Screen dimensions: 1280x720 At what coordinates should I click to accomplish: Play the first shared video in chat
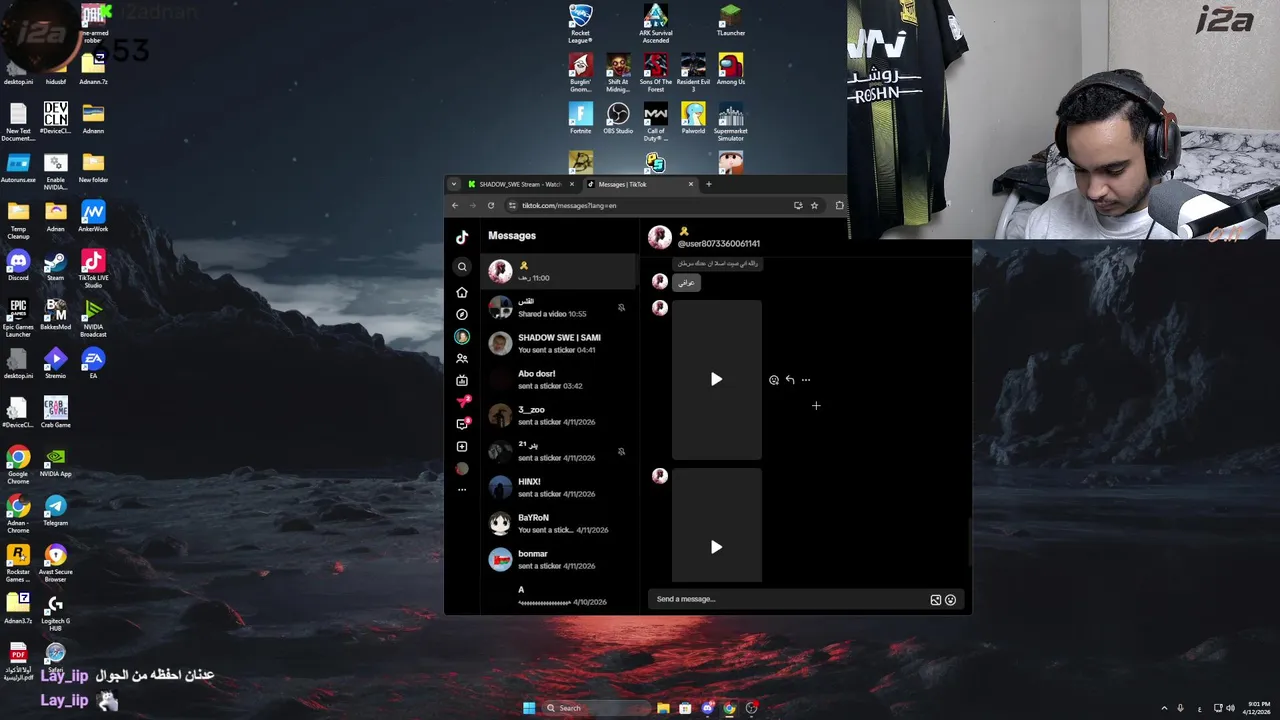(x=716, y=379)
